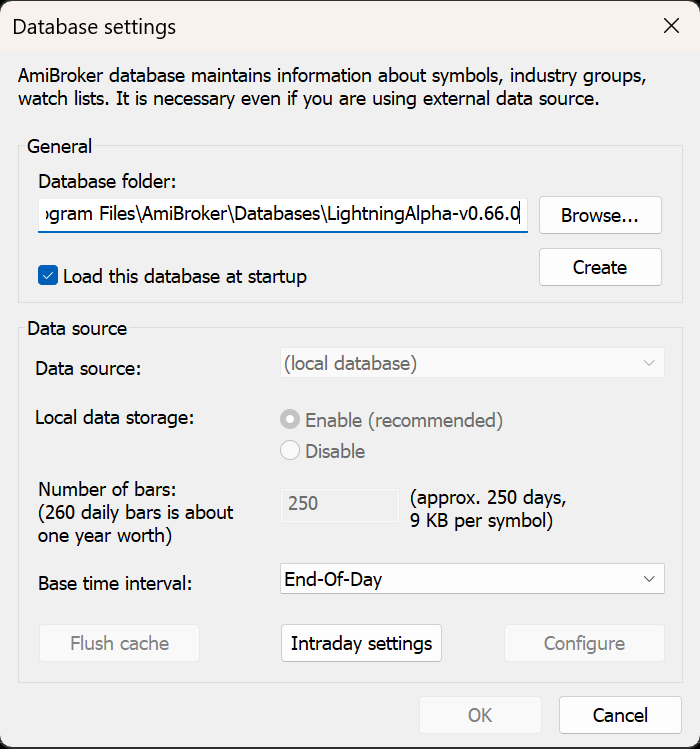Click the 'Base time interval:' label

[115, 583]
